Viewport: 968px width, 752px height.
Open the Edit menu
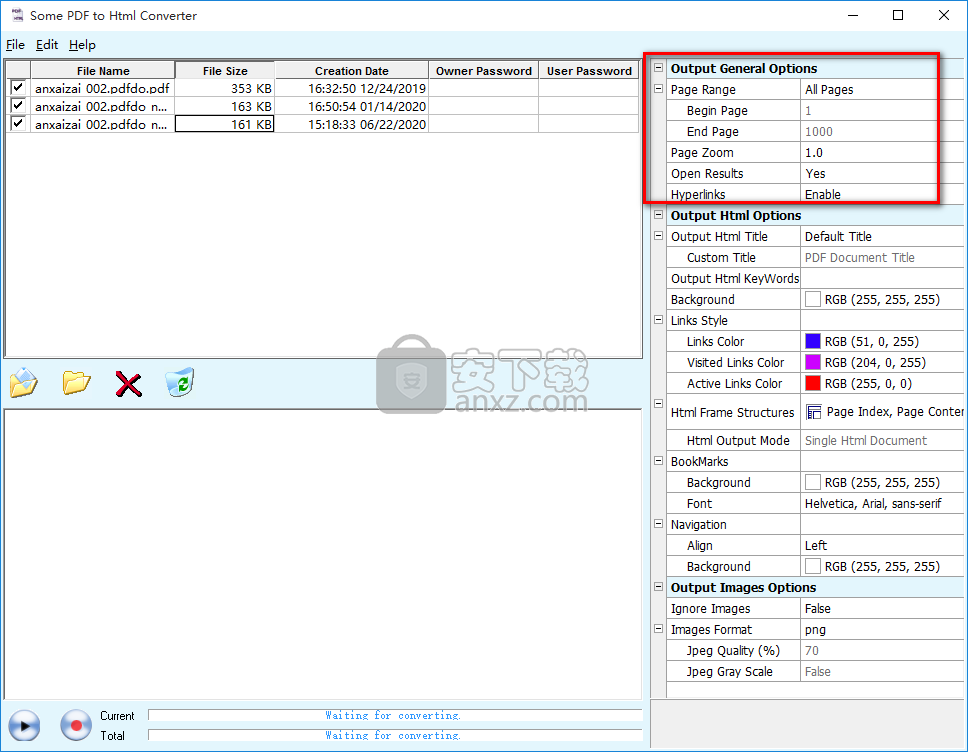(x=47, y=45)
